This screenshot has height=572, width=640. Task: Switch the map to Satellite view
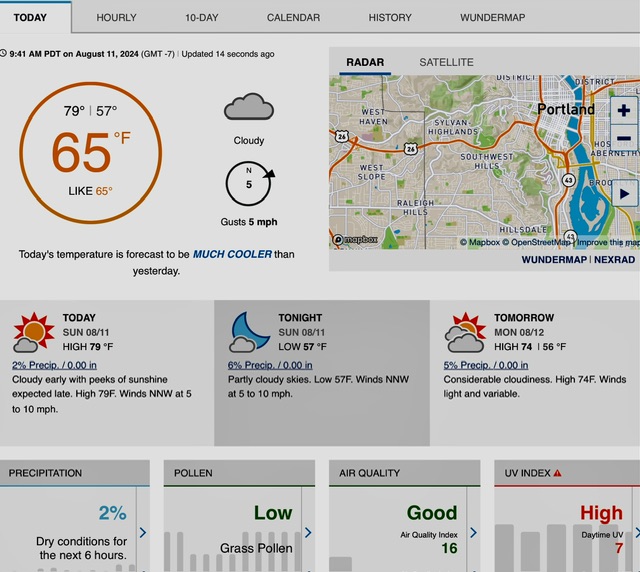pos(446,62)
